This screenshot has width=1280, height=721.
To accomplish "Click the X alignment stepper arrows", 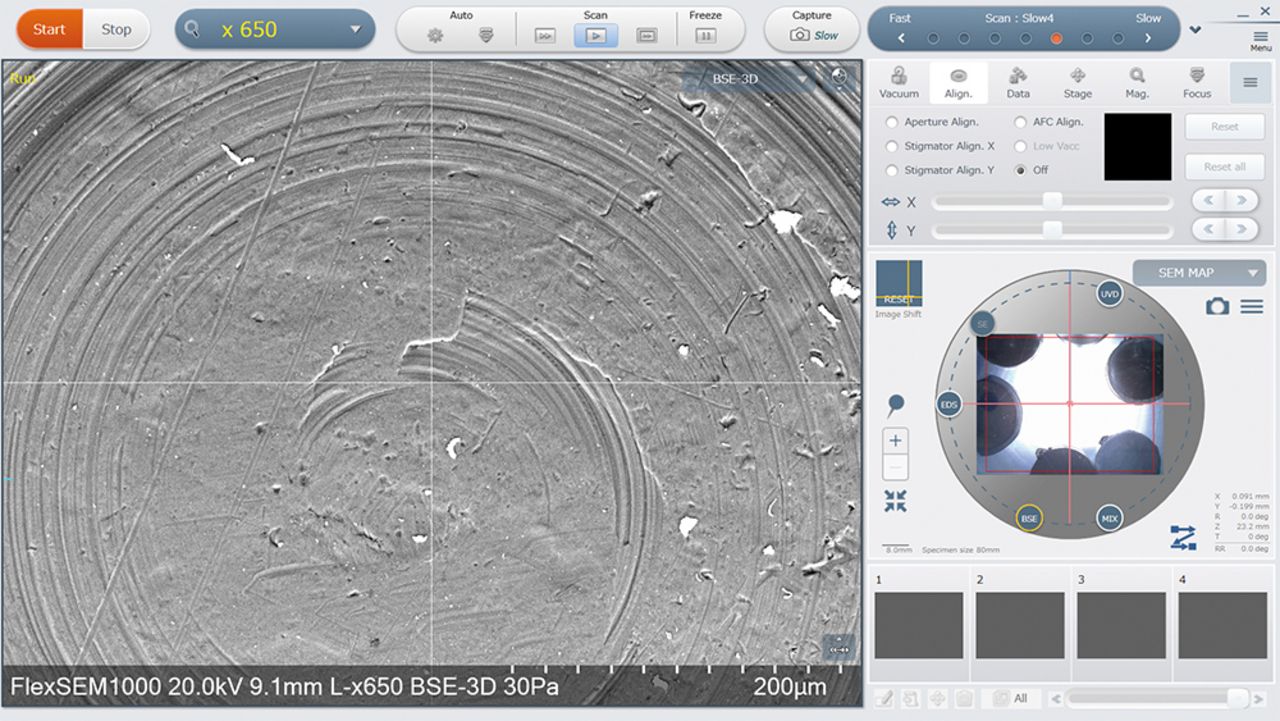I will pyautogui.click(x=1225, y=201).
